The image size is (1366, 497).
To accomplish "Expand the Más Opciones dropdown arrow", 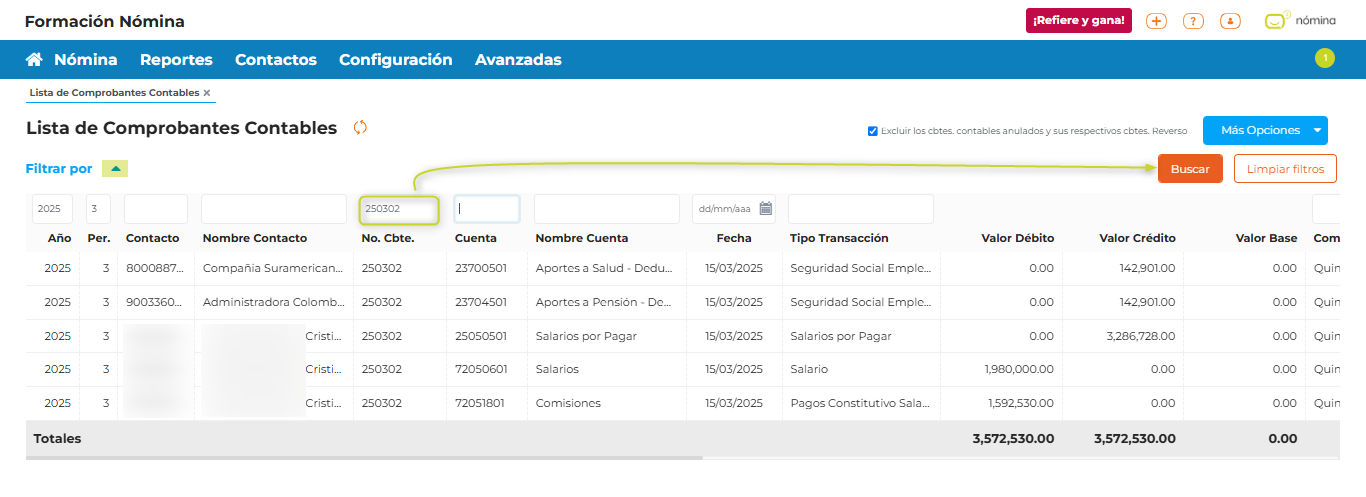I will (x=1318, y=130).
